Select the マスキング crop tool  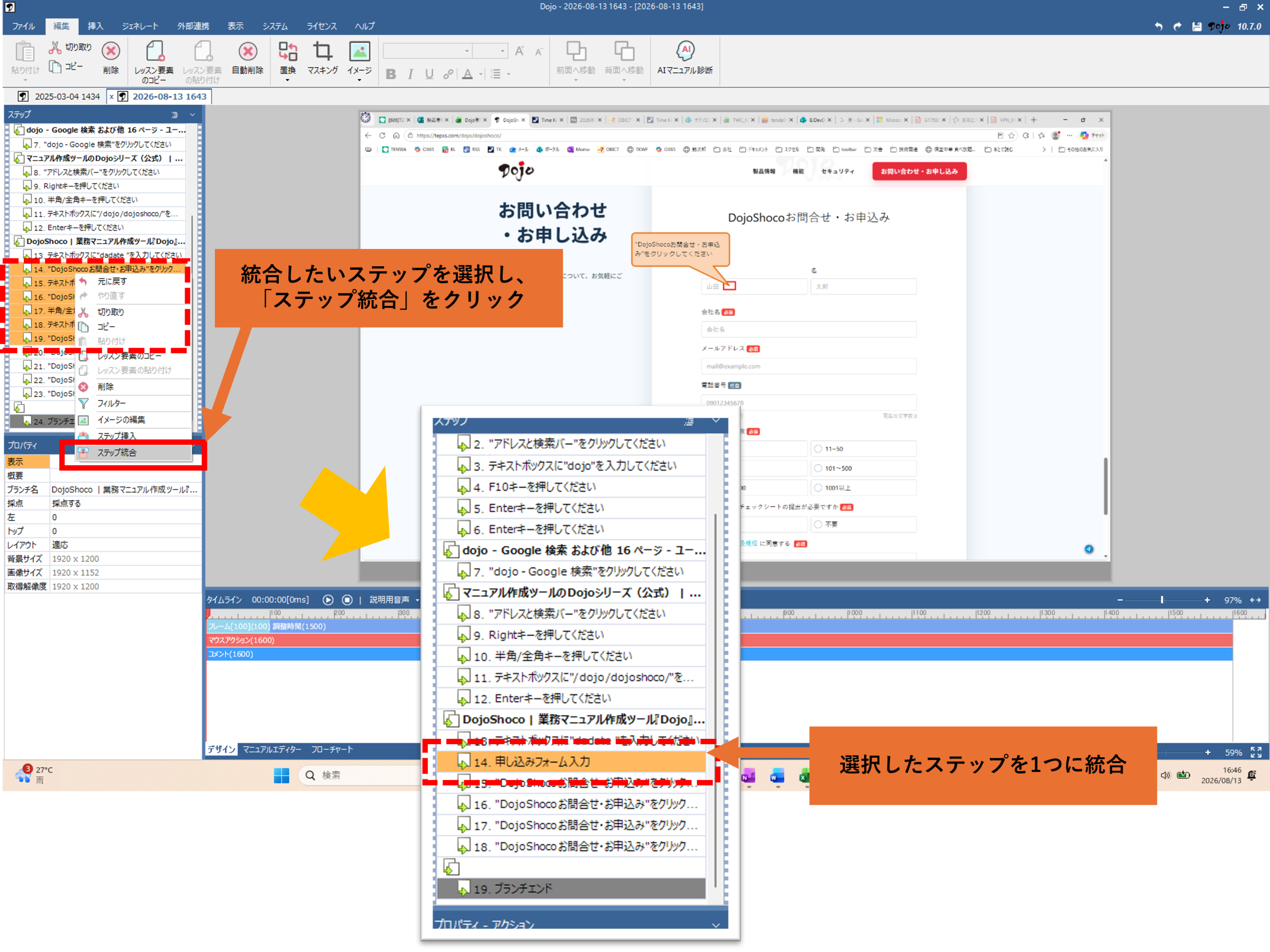[322, 51]
